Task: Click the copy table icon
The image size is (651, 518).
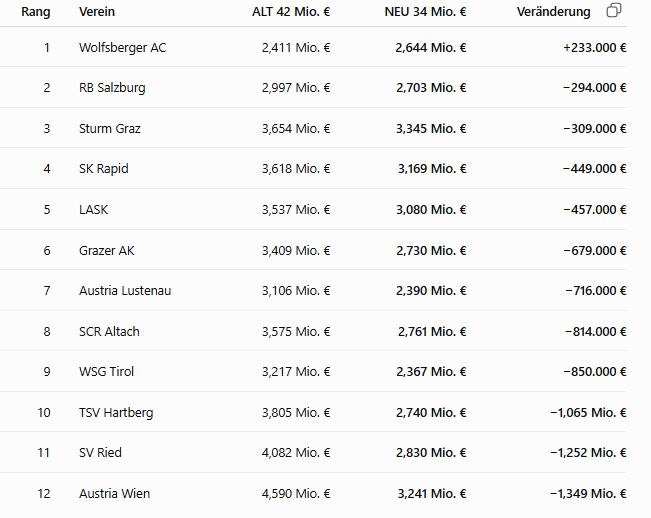Action: (614, 10)
